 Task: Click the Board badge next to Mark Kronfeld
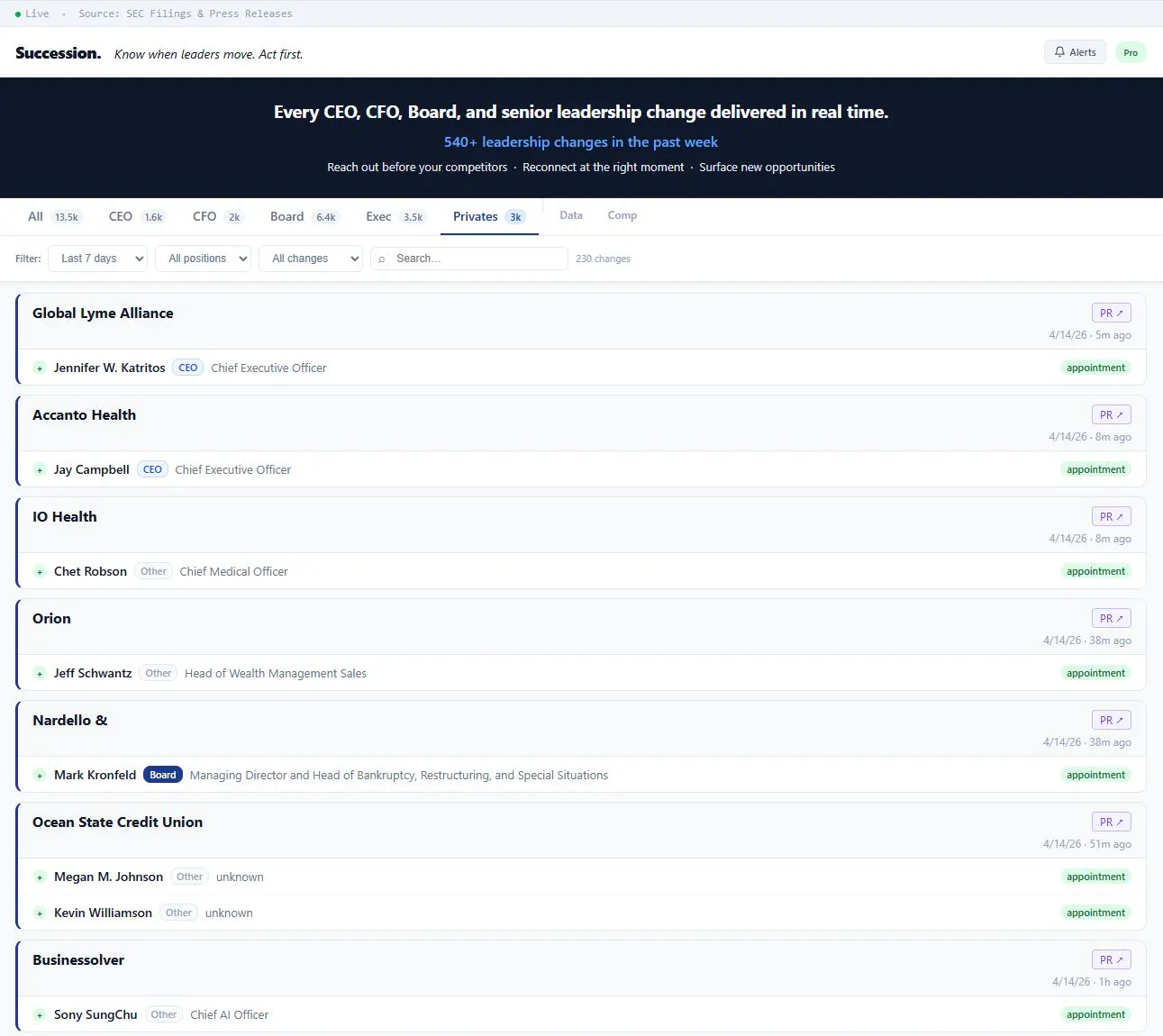click(163, 775)
